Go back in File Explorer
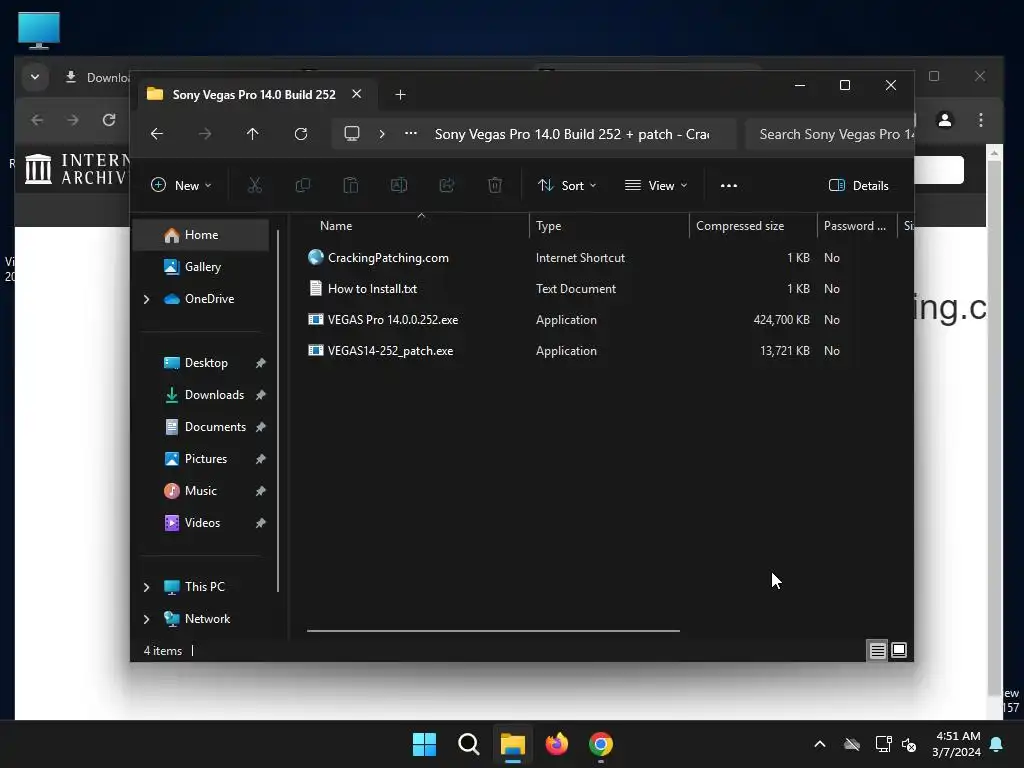The image size is (1024, 768). pos(157,134)
